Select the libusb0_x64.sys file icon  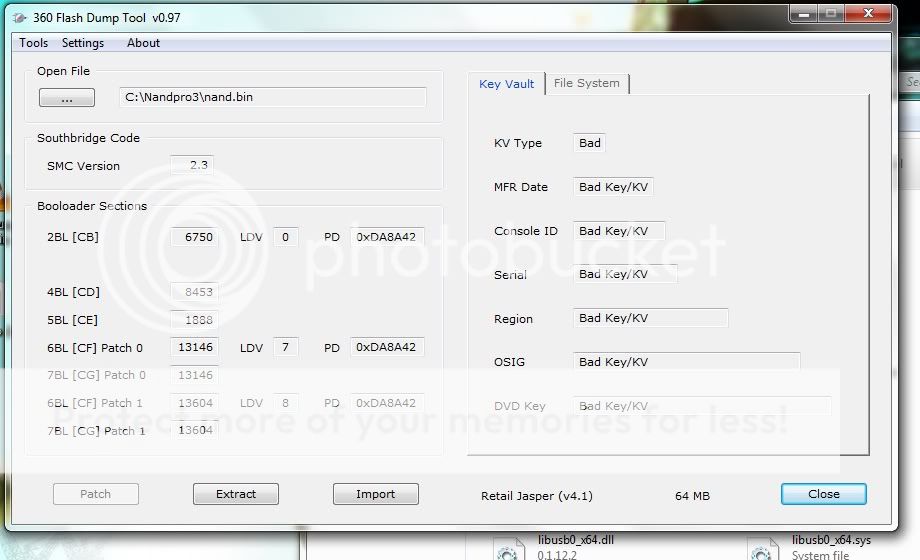pyautogui.click(x=762, y=549)
